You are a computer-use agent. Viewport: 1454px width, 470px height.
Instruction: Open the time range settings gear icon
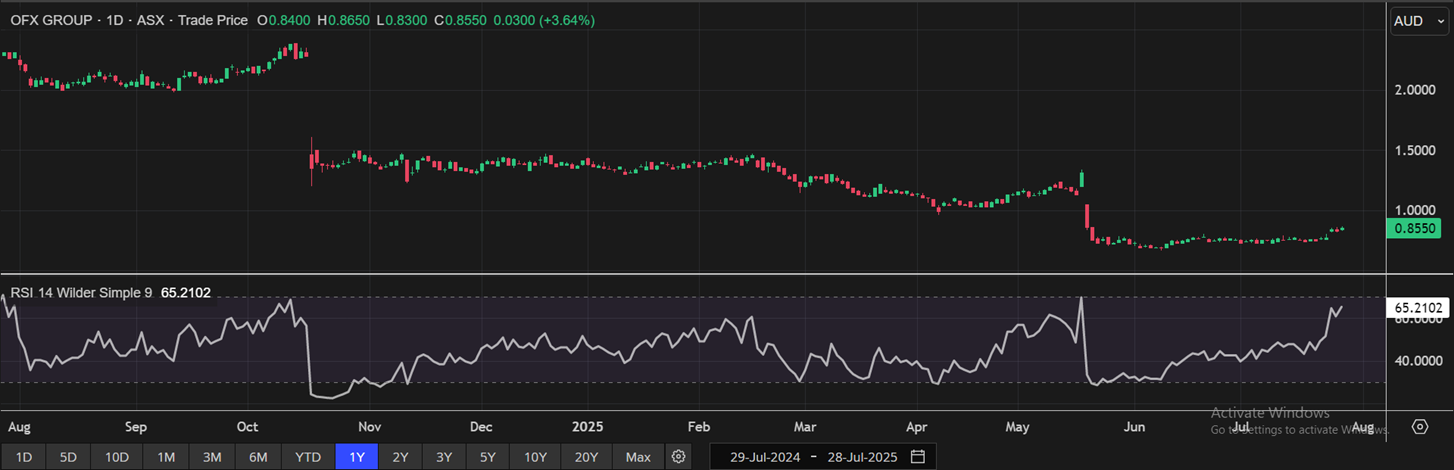coord(679,457)
